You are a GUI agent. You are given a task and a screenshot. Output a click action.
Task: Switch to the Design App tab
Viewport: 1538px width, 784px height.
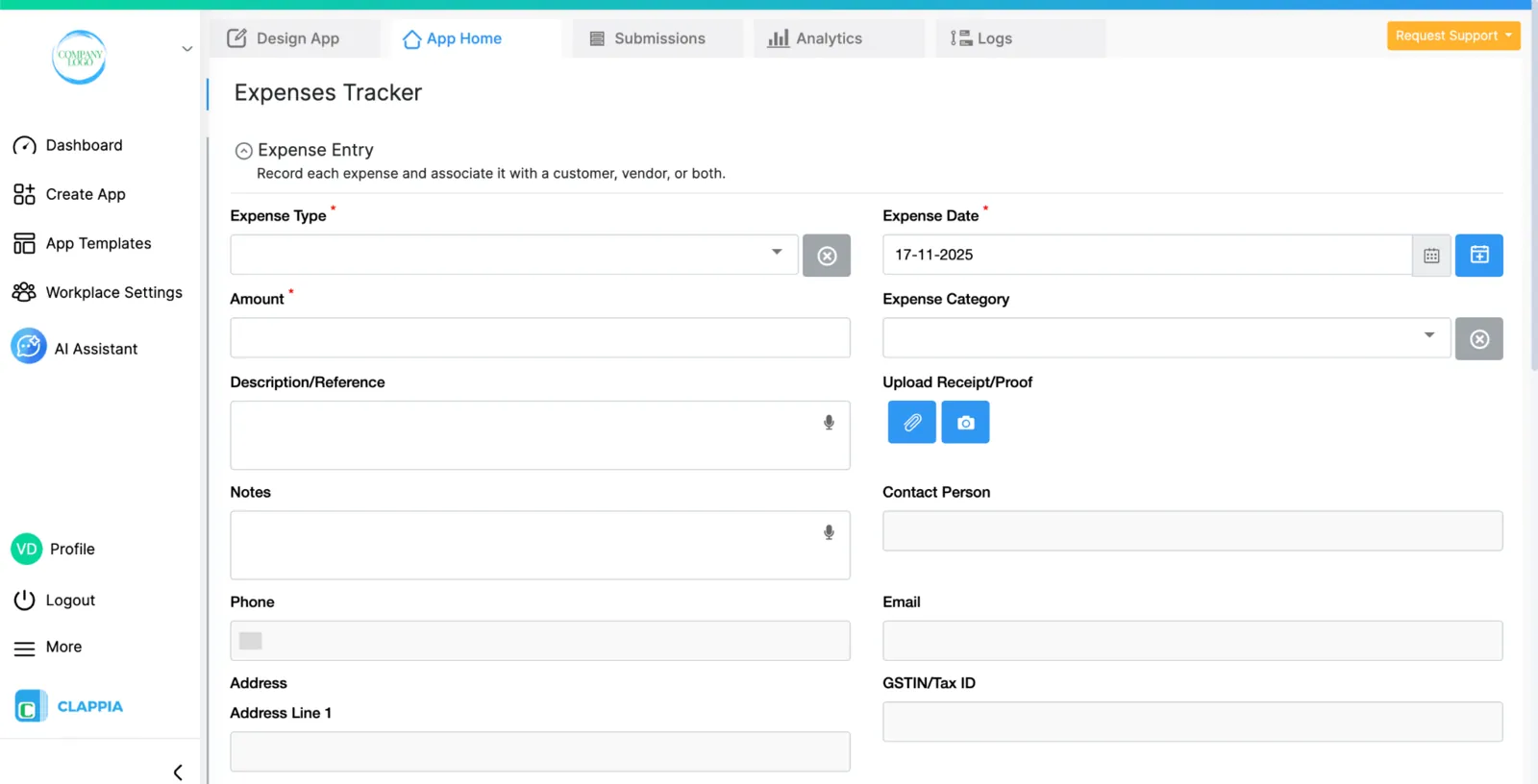294,38
